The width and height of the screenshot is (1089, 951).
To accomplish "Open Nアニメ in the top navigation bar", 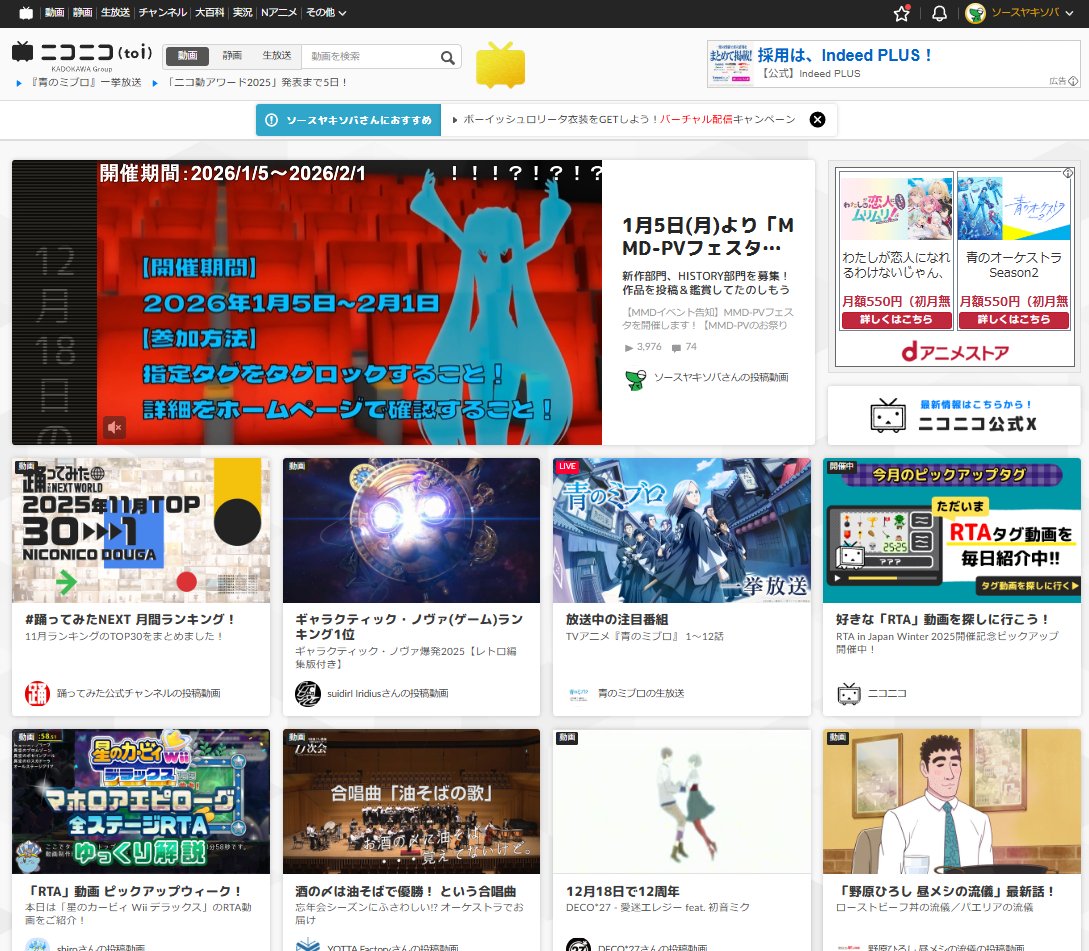I will tap(279, 13).
